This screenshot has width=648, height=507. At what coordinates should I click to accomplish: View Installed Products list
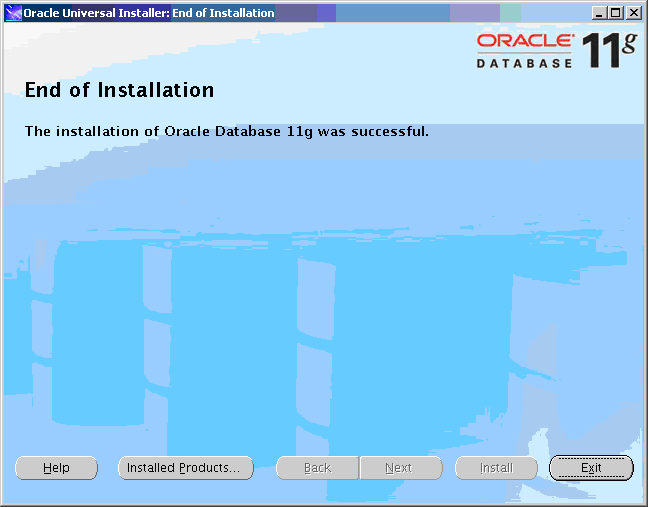(185, 468)
